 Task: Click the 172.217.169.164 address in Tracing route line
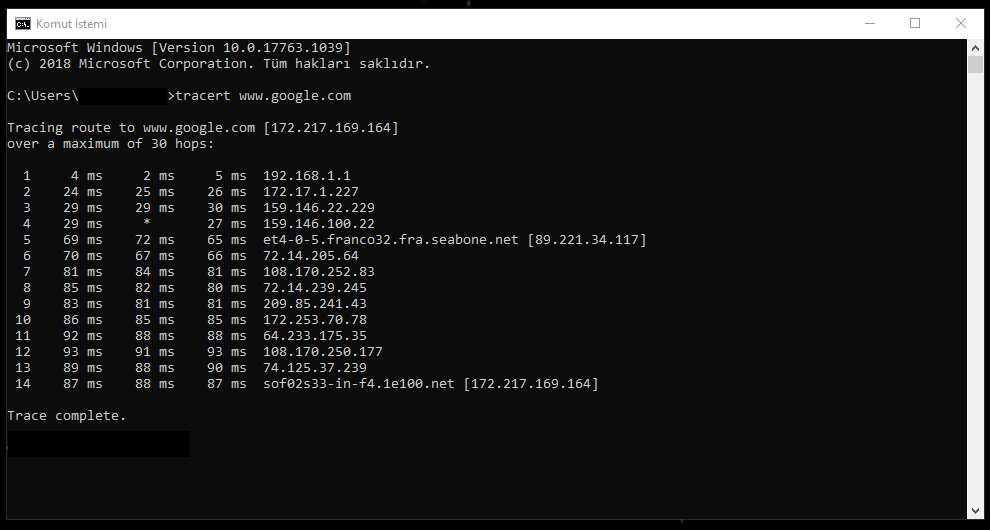click(x=331, y=128)
